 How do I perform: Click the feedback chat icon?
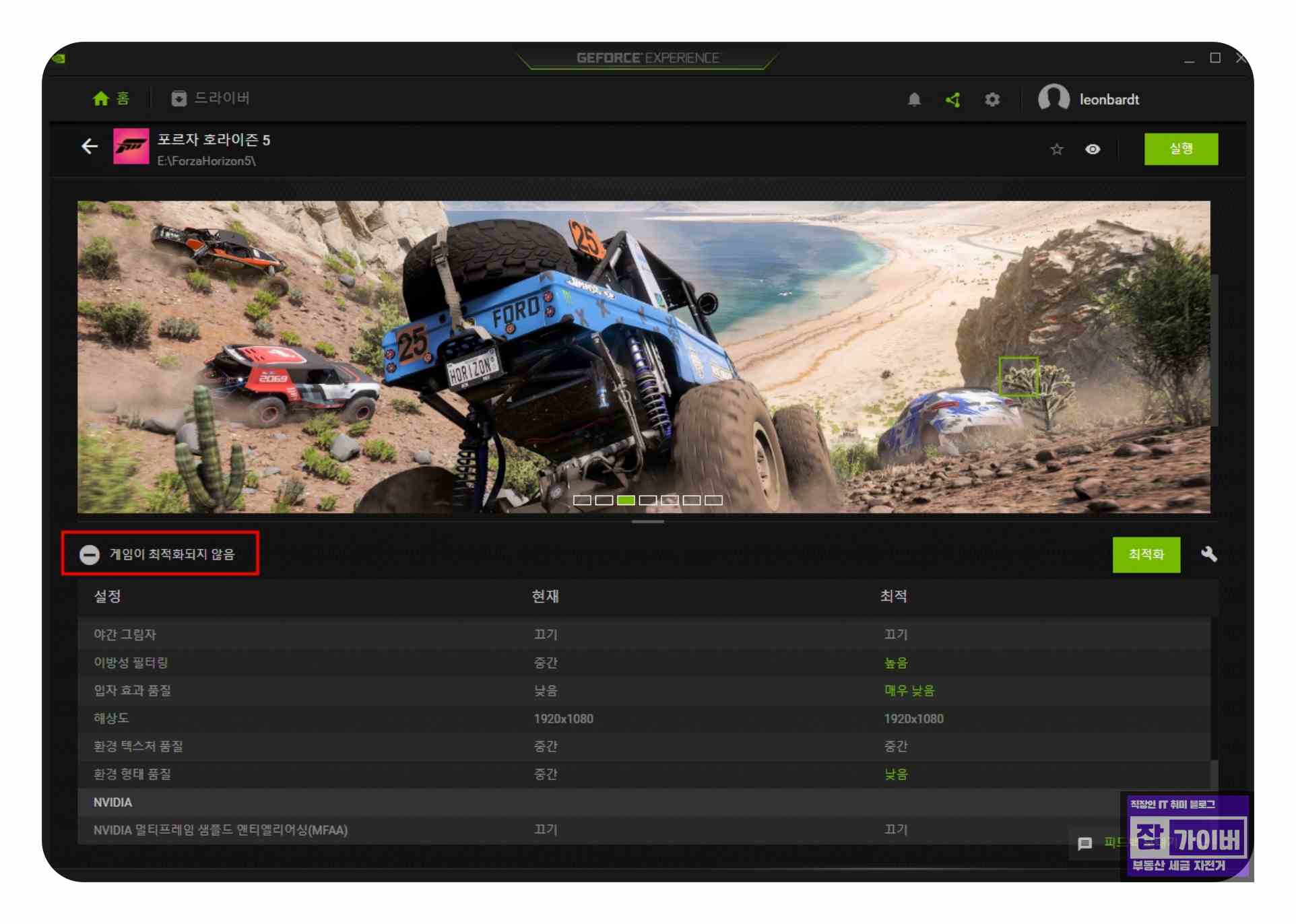pyautogui.click(x=1084, y=843)
